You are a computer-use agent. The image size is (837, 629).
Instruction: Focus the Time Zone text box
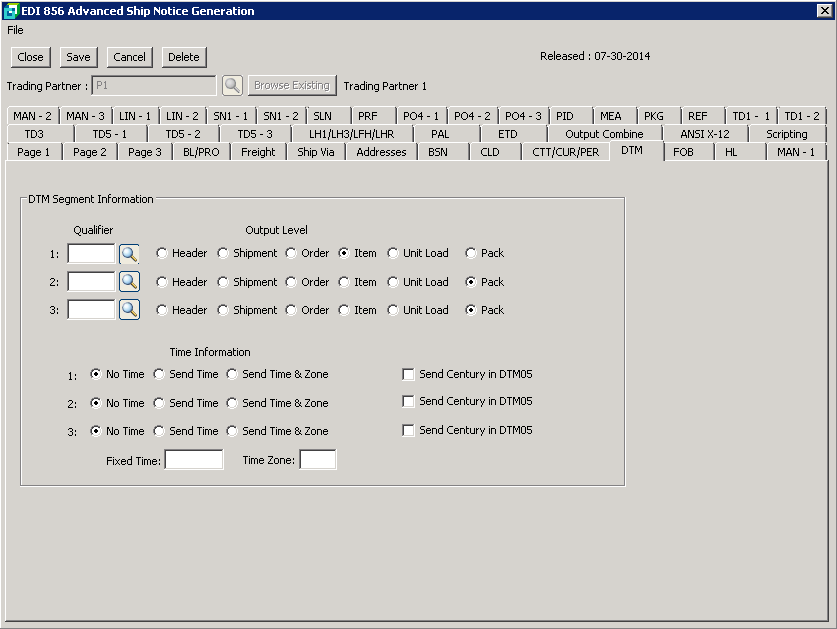point(318,460)
